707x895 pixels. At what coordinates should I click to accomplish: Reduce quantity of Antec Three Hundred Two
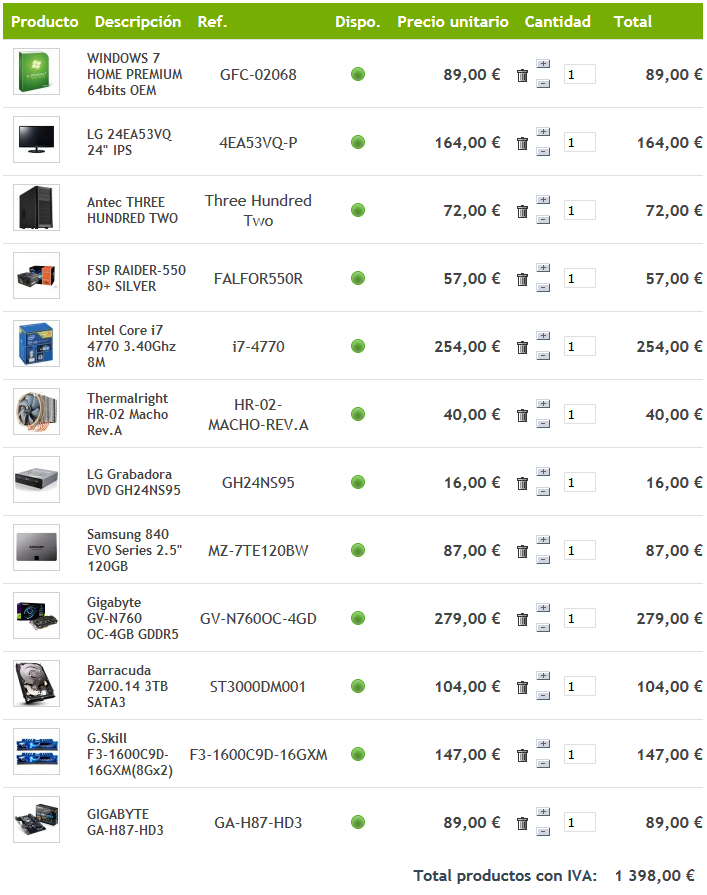[x=543, y=220]
